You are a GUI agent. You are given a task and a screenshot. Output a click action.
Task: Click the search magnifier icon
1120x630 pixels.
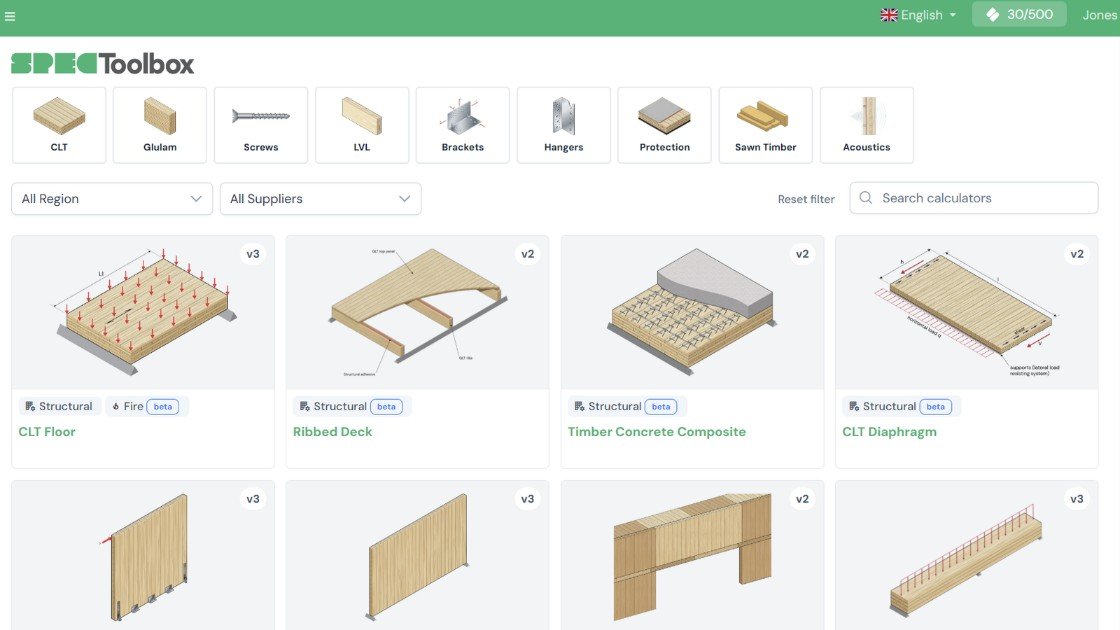tap(866, 198)
